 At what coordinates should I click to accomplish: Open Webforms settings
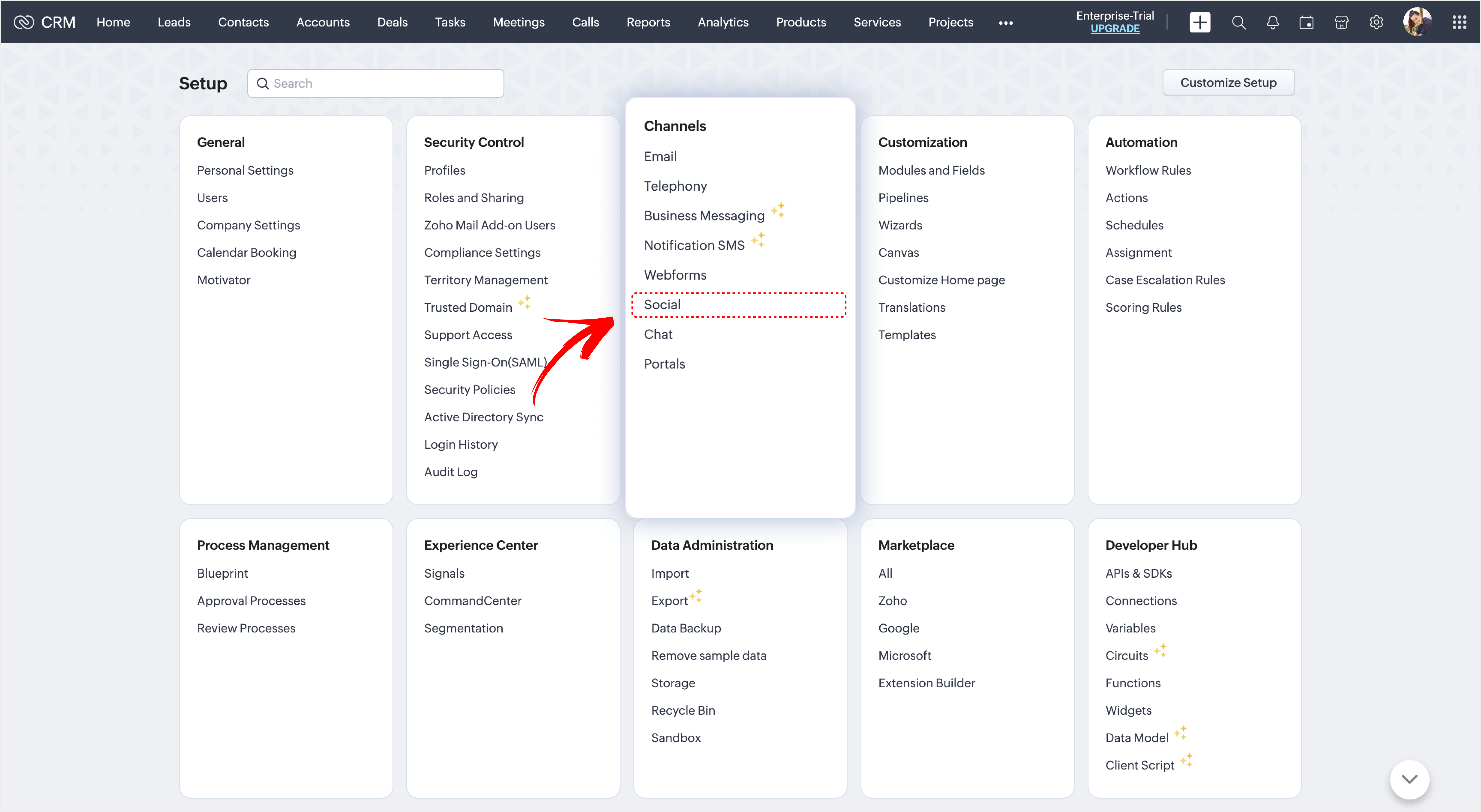coord(675,275)
